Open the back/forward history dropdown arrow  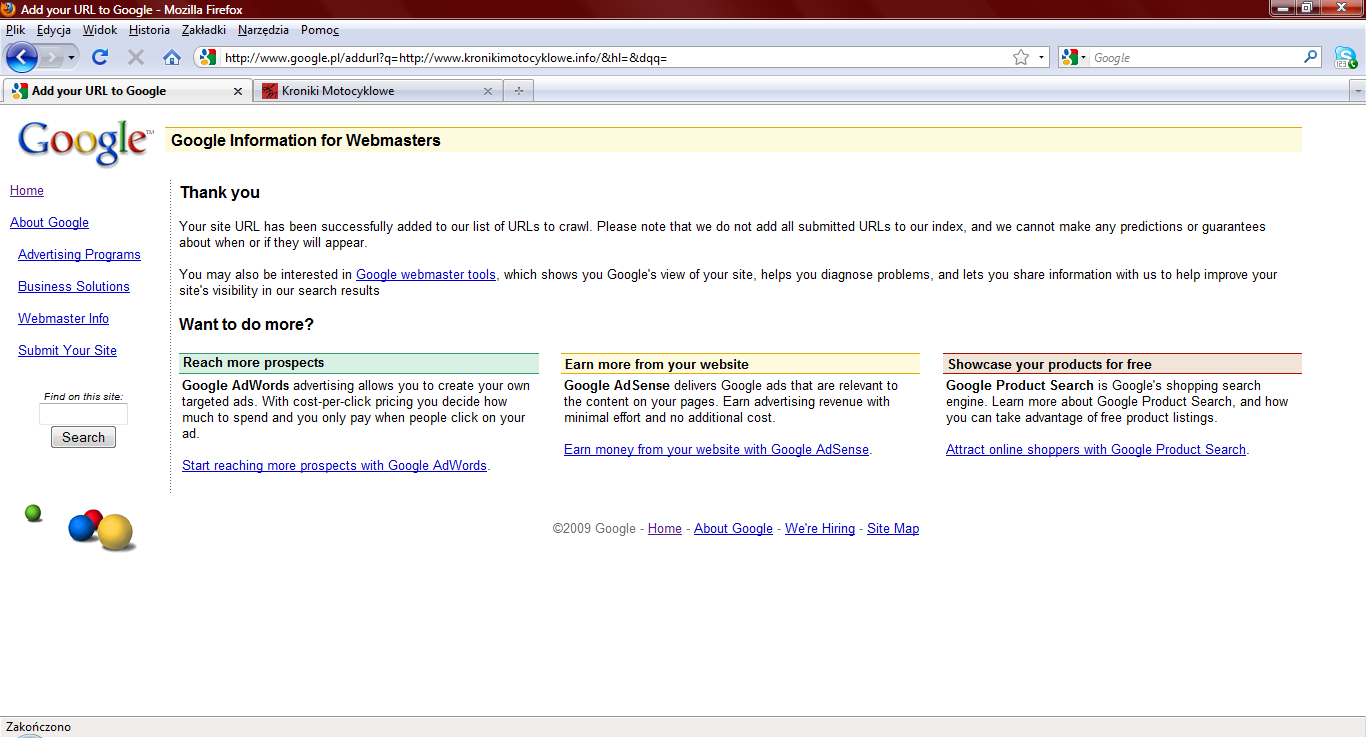pos(71,58)
